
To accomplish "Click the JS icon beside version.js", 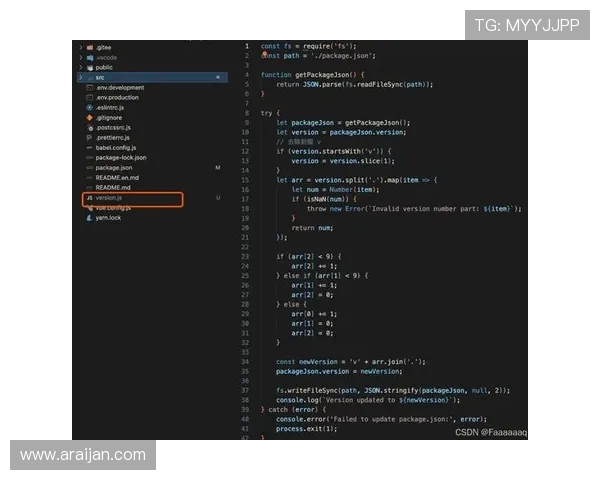I will (89, 198).
